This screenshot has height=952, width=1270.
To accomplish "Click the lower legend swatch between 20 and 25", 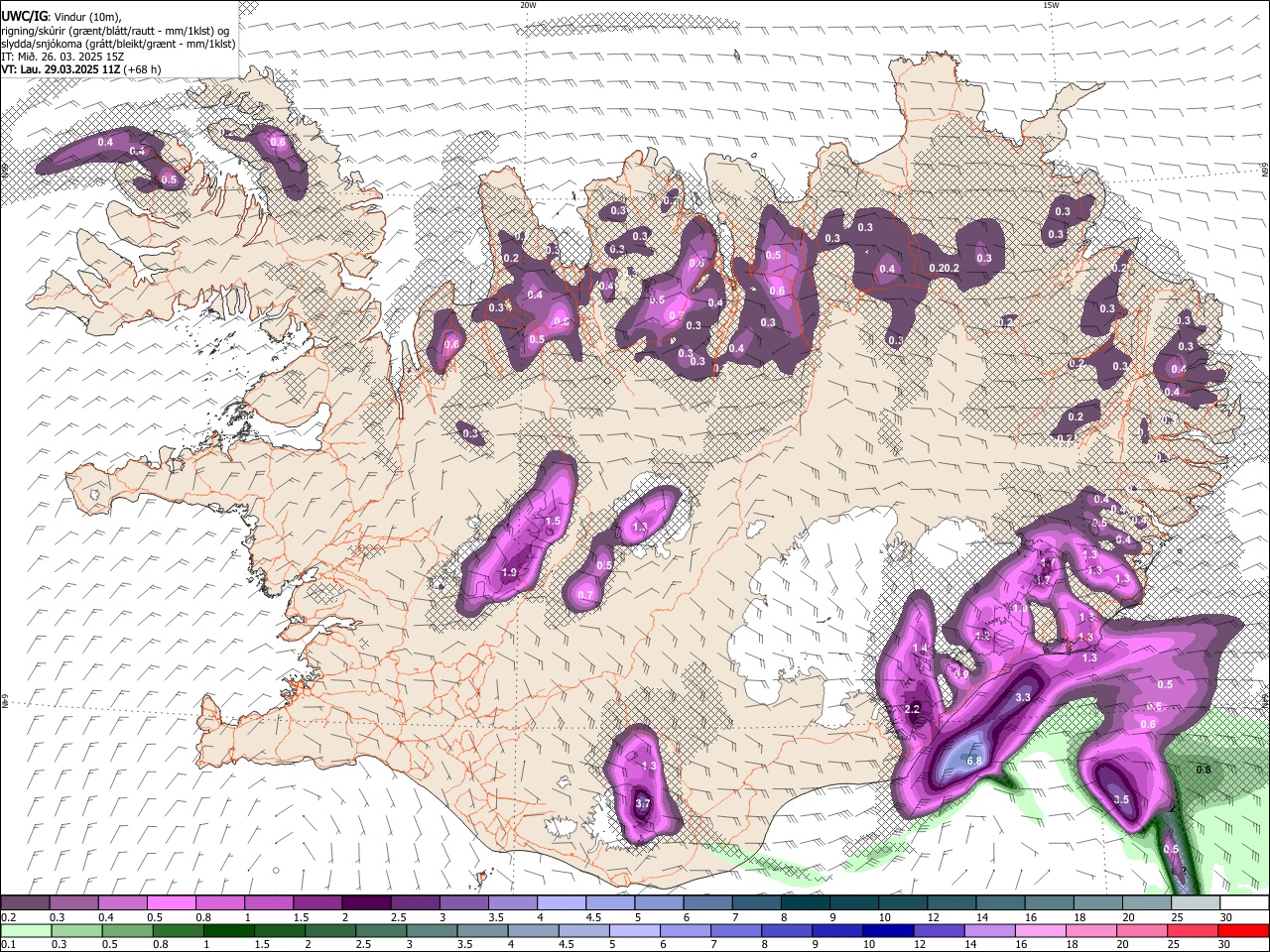I will point(1142,930).
